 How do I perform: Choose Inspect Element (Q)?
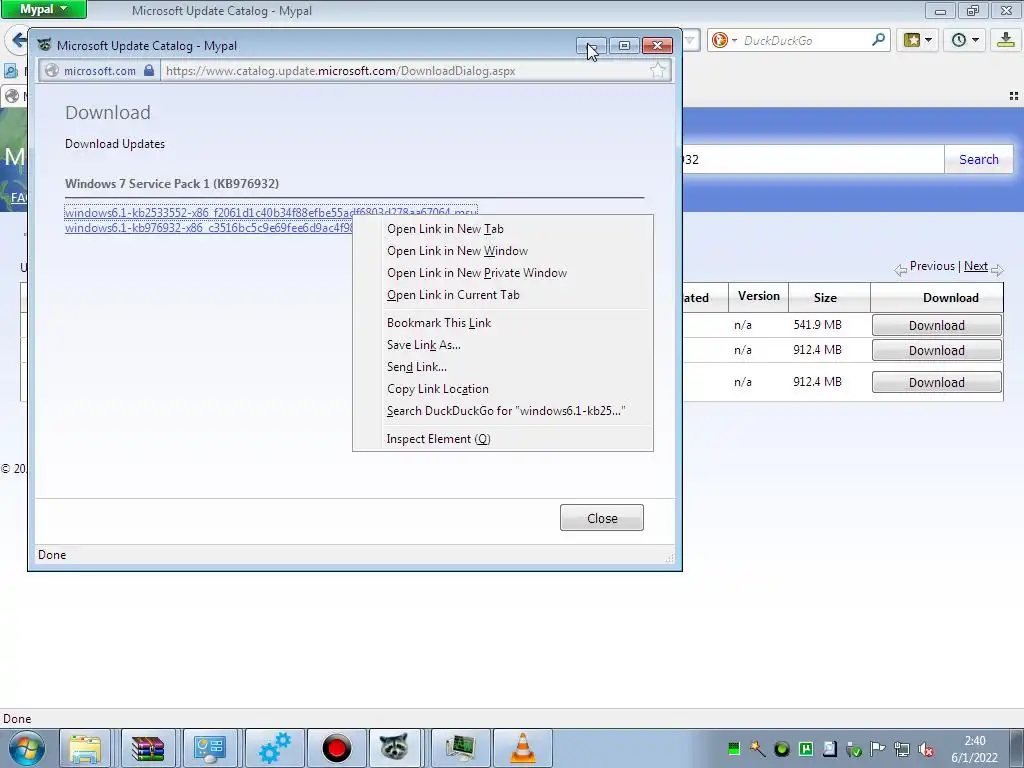[502, 439]
